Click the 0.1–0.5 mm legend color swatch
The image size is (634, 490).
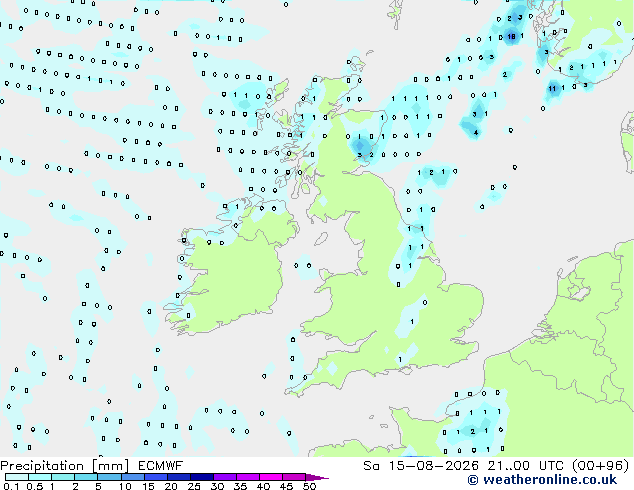(x=17, y=477)
